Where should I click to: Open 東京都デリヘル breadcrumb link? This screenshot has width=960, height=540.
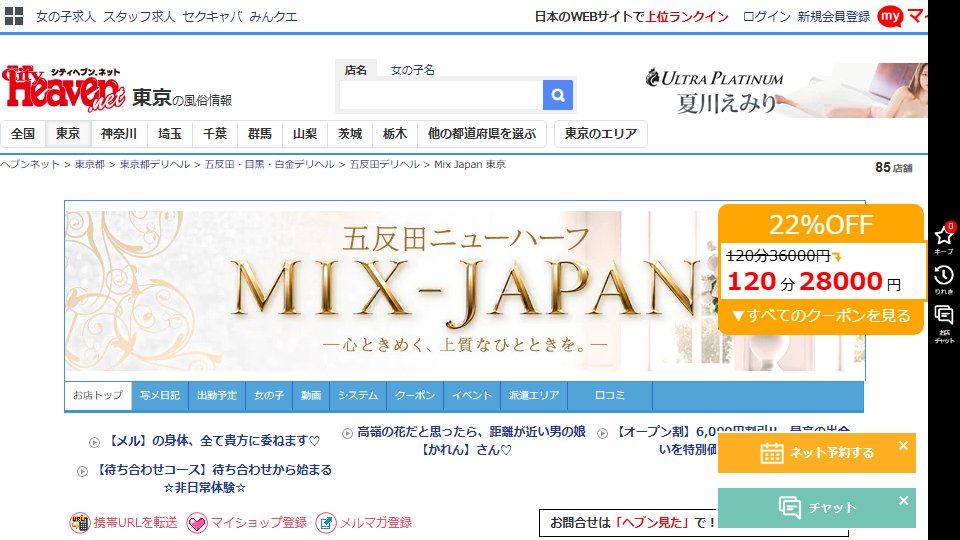pyautogui.click(x=155, y=164)
